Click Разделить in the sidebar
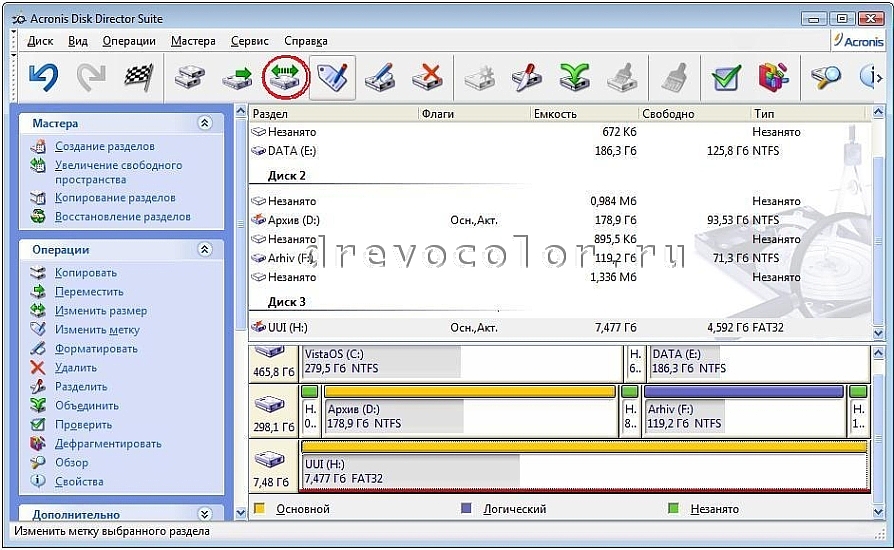Viewport: 894px width, 550px height. coord(81,386)
